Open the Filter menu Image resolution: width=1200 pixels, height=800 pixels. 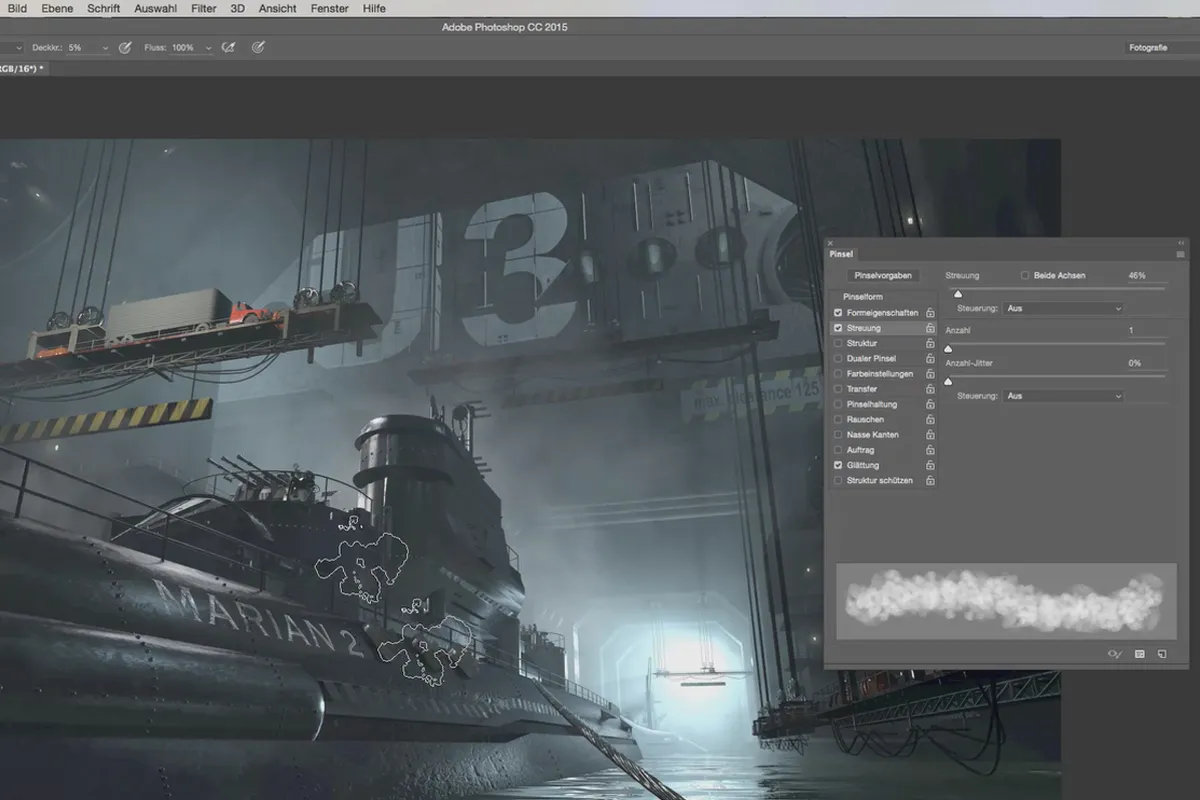(x=203, y=8)
